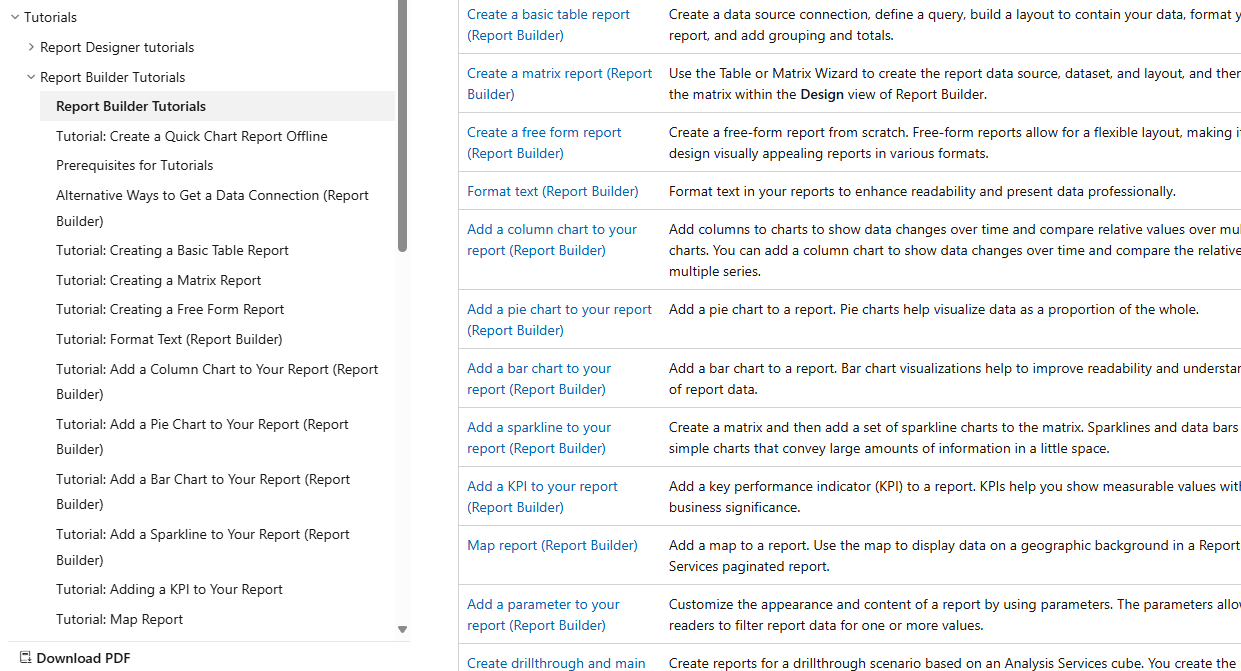Open Tutorial: Add a Pie Chart item
The width and height of the screenshot is (1241, 671).
tap(202, 436)
